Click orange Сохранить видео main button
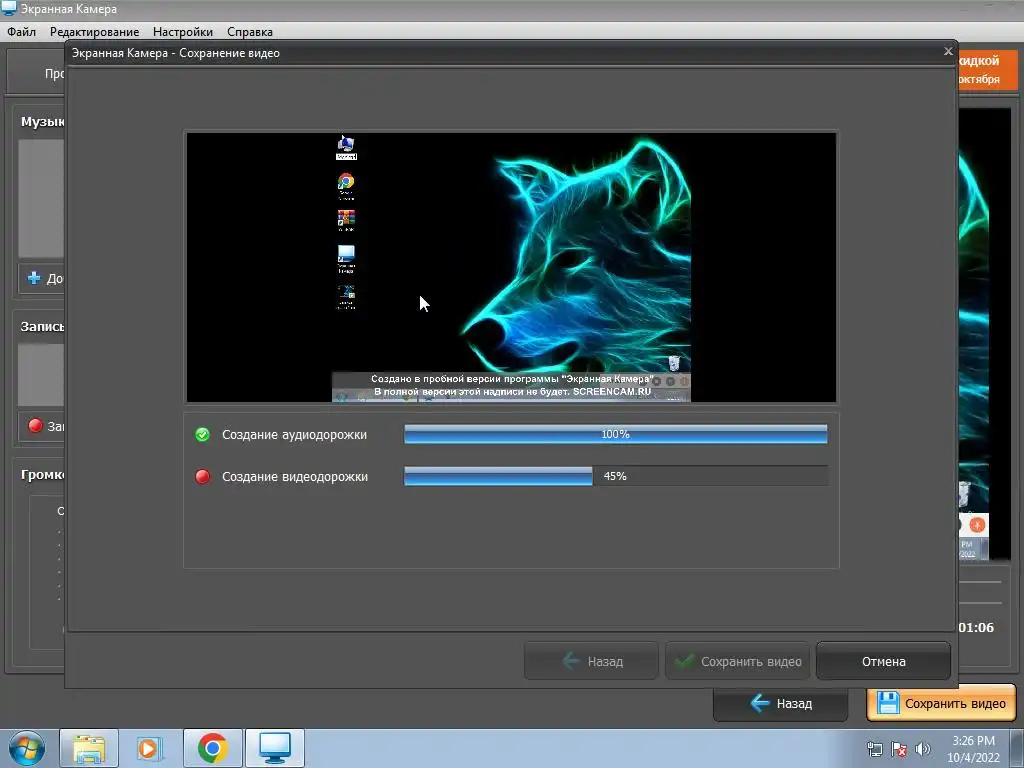The image size is (1024, 768). point(941,703)
